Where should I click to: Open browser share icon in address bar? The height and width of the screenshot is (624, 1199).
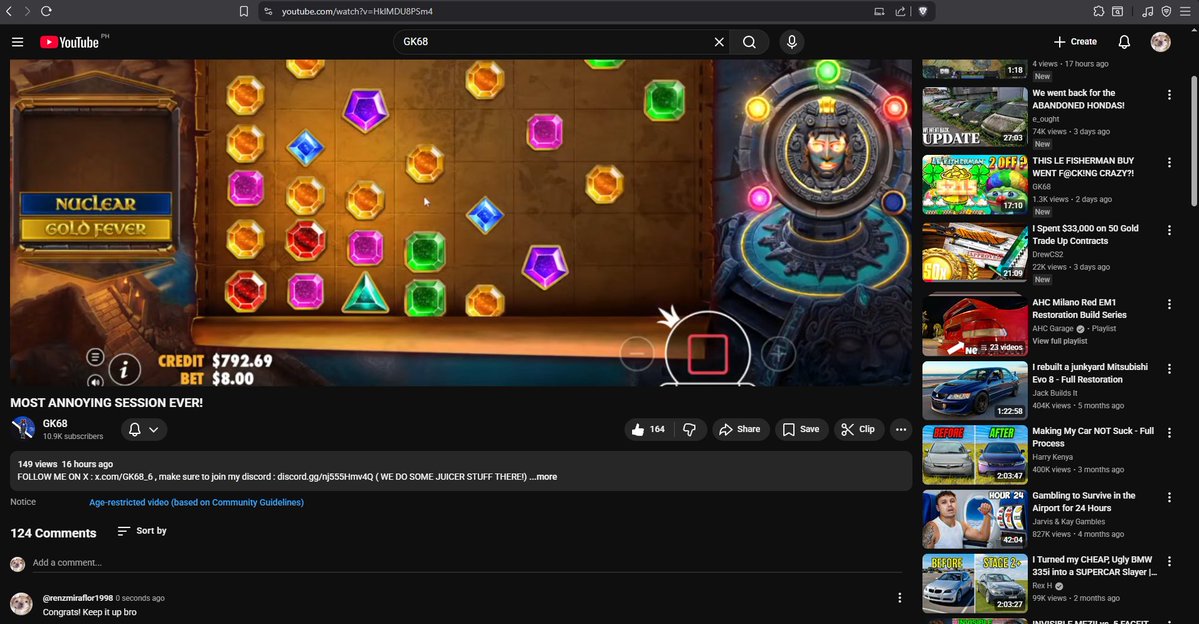pos(900,11)
